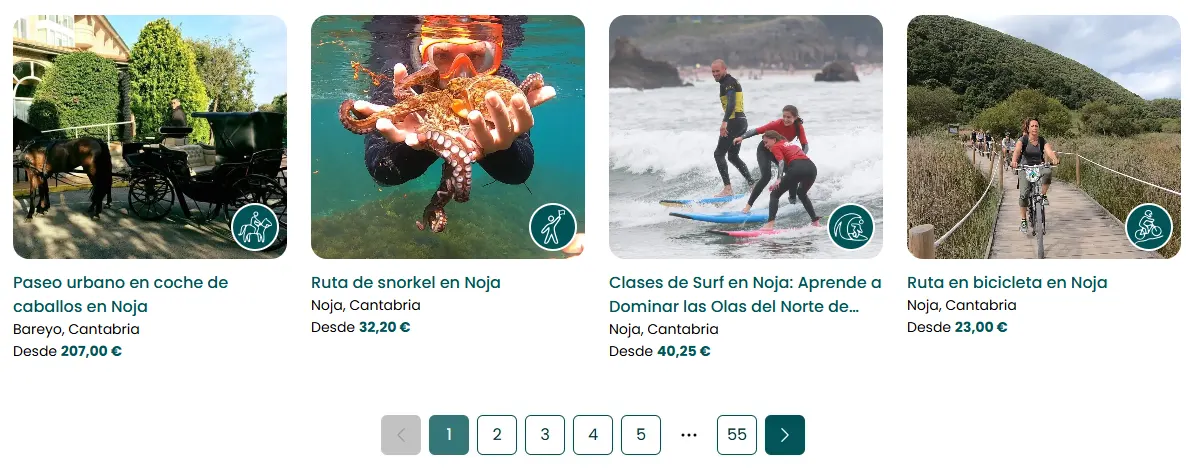Open pagination ellipsis for more pages
The height and width of the screenshot is (473, 1194).
point(689,435)
